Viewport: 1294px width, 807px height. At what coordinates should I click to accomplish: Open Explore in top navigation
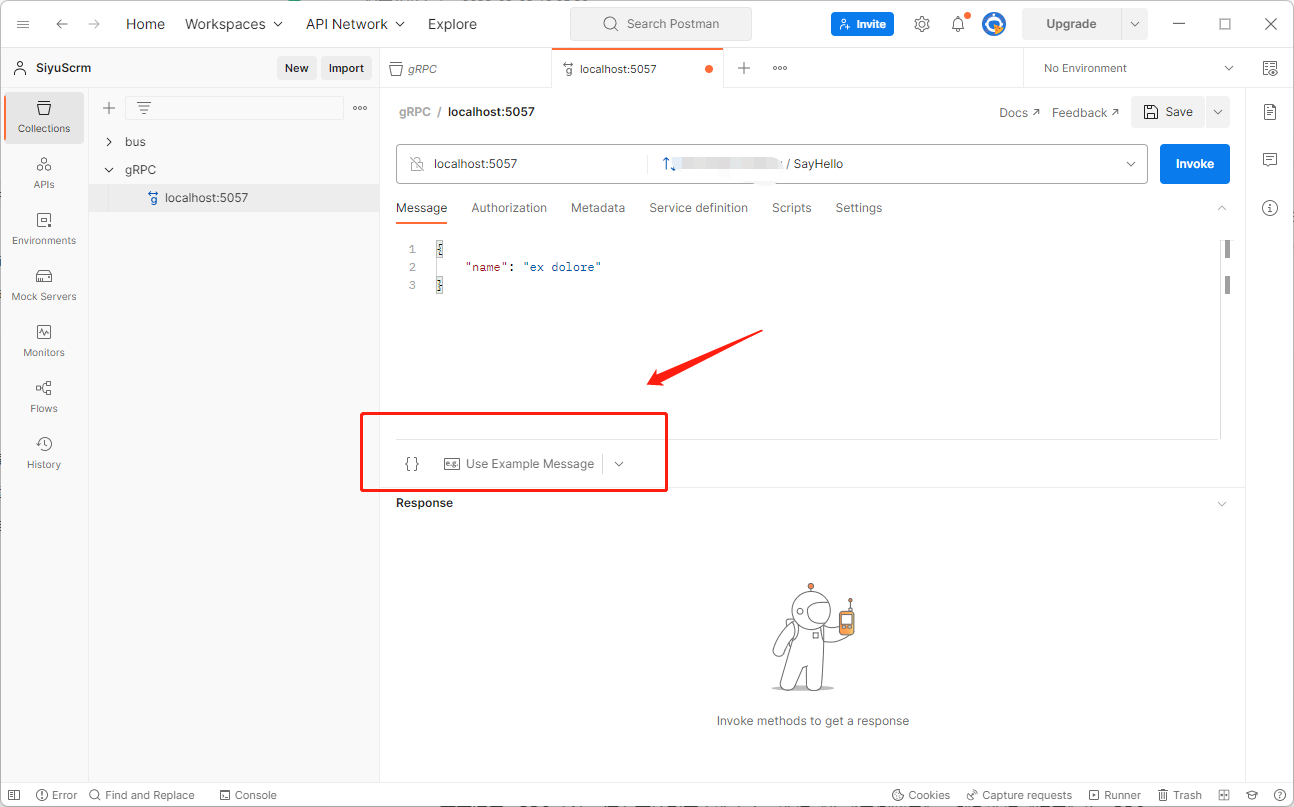point(452,24)
